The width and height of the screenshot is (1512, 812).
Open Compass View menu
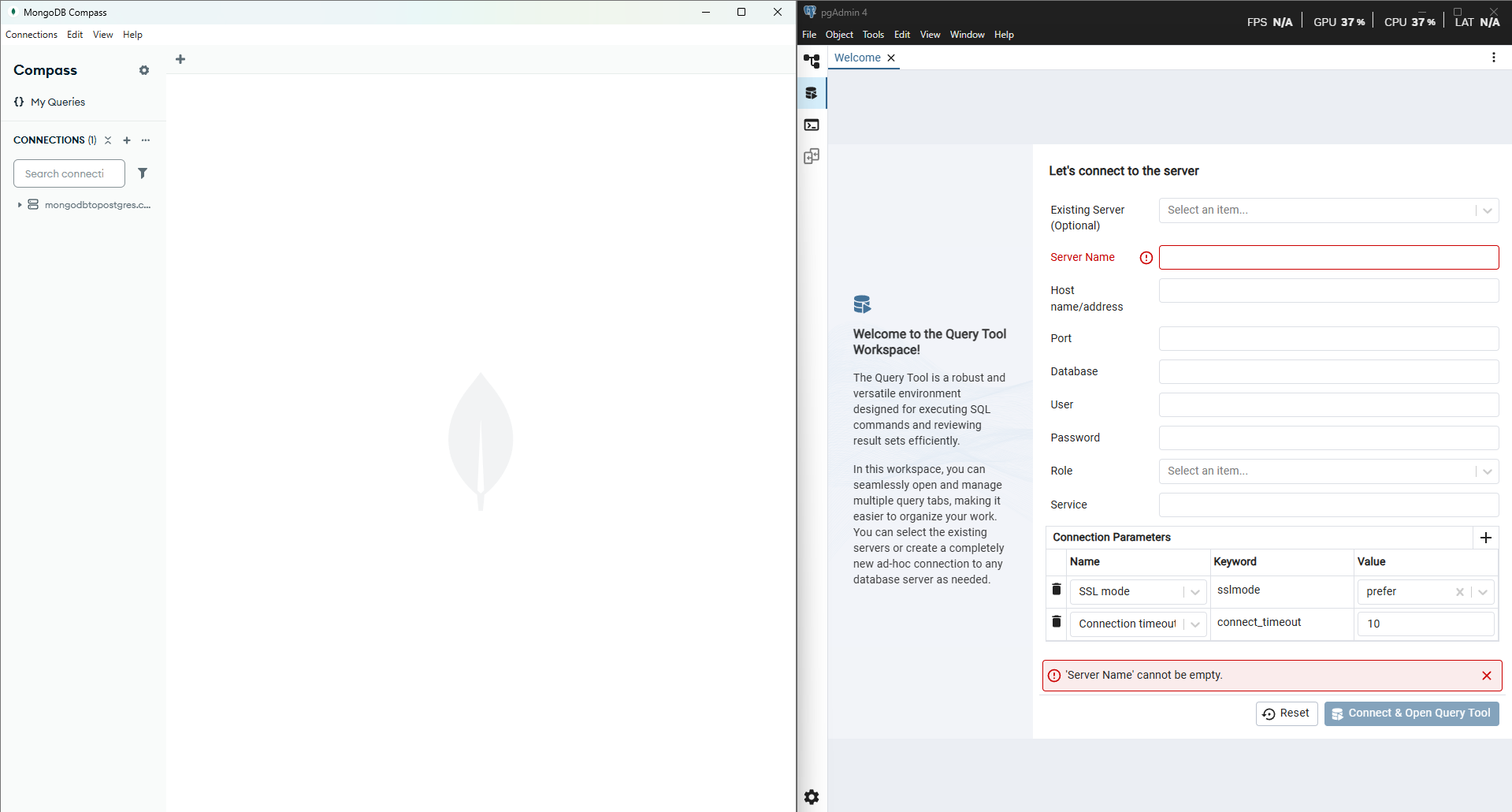click(102, 35)
